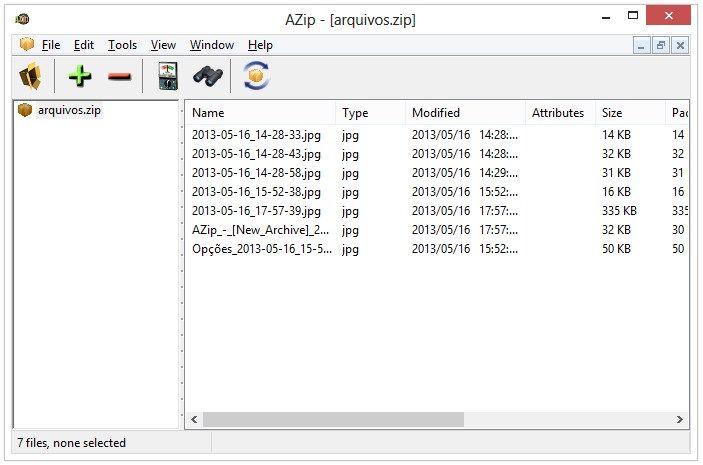
Task: Click the green plus Add files icon
Action: point(80,76)
